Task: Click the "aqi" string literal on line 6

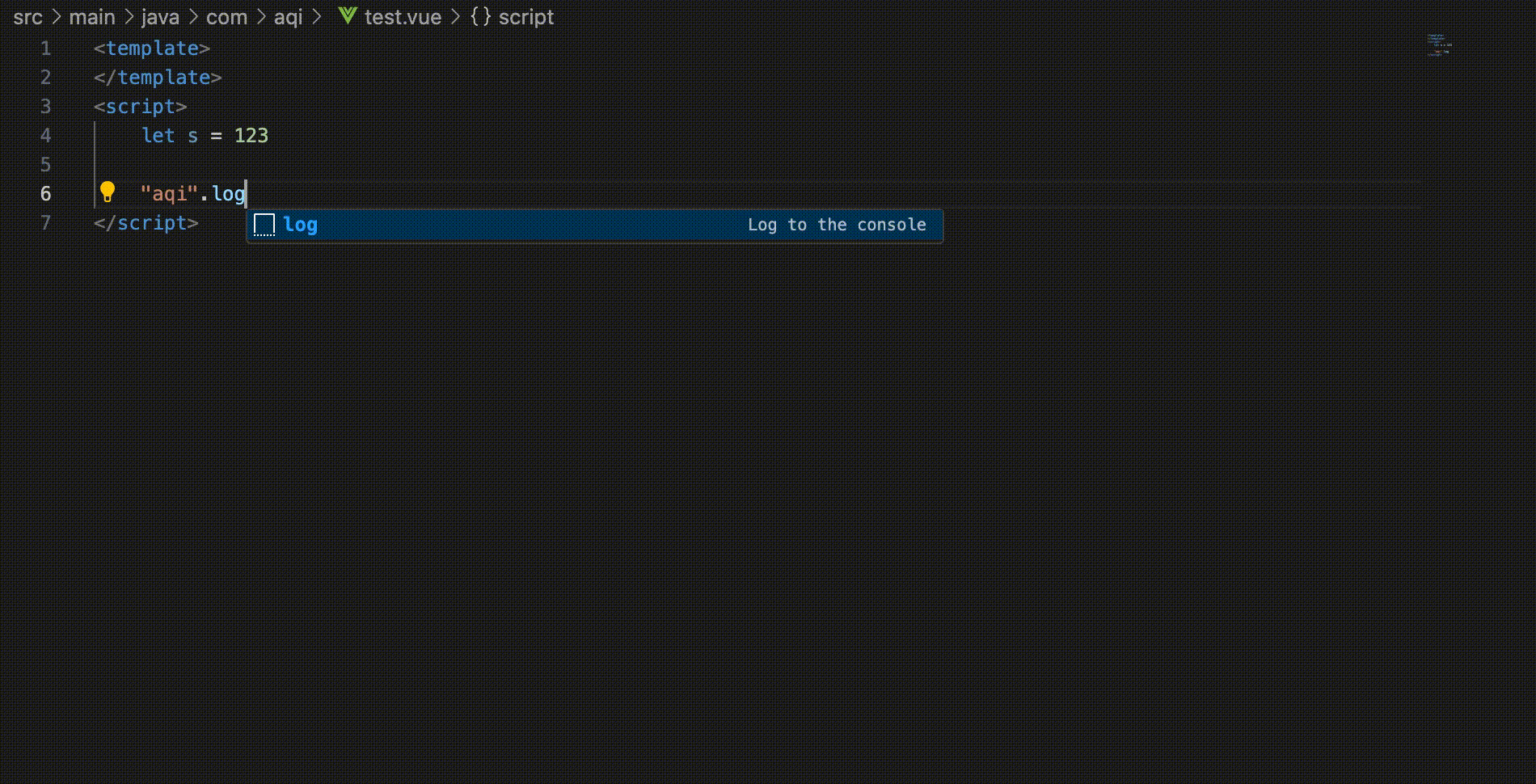Action: (169, 194)
